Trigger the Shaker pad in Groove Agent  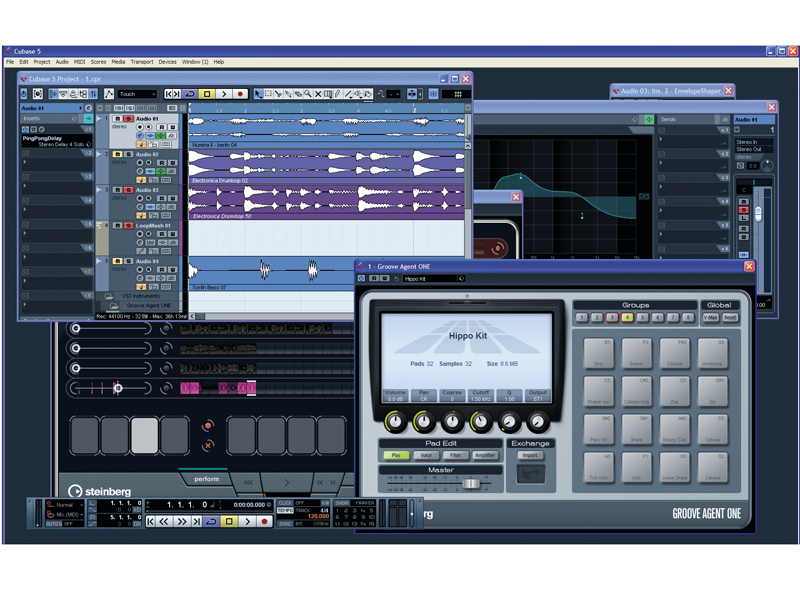(636, 353)
